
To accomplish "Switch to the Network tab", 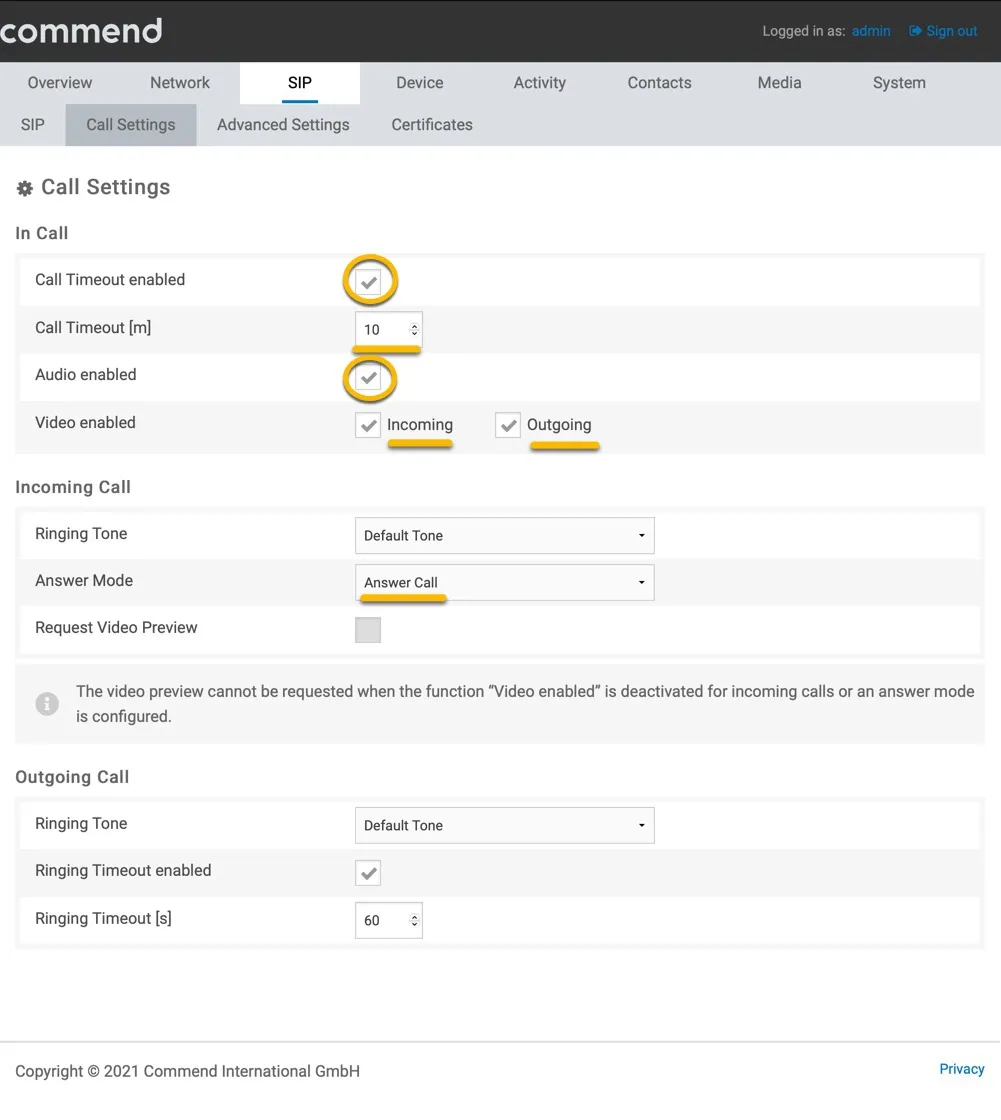I will click(180, 83).
